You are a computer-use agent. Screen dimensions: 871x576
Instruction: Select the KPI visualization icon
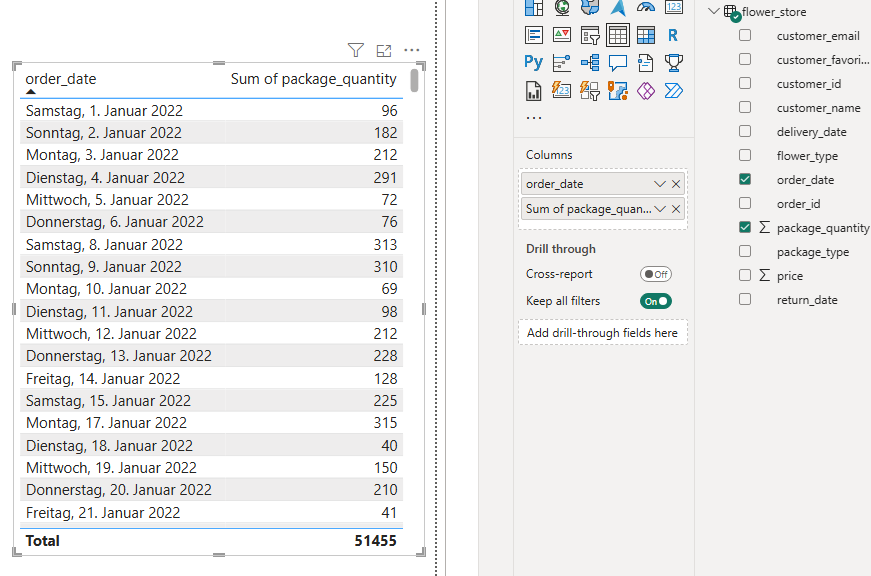(562, 35)
